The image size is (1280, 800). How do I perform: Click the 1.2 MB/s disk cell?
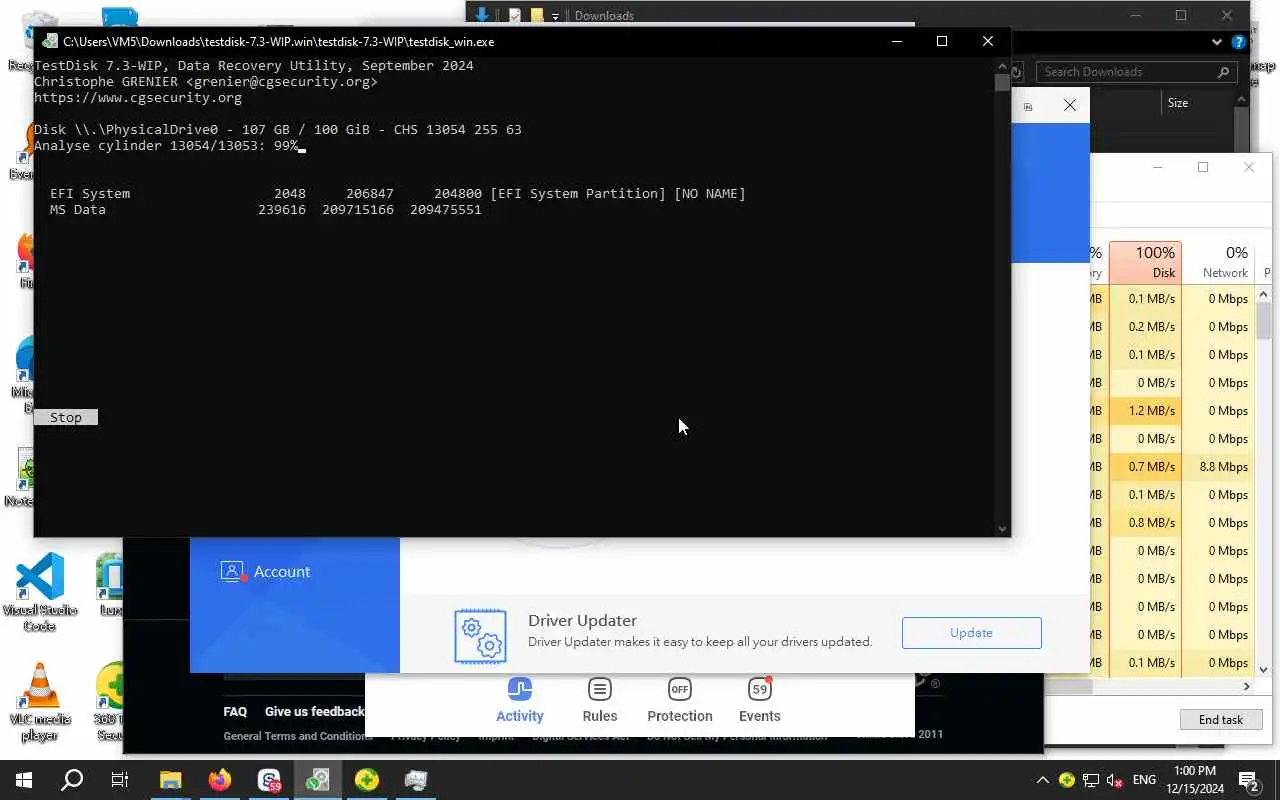pos(1145,410)
